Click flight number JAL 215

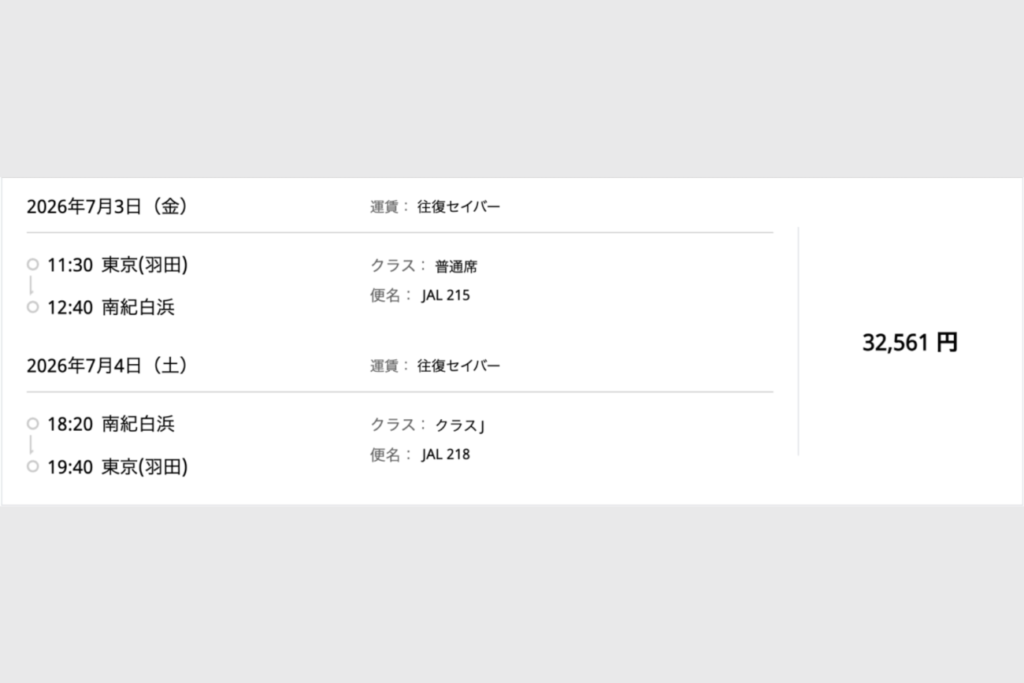coord(446,295)
